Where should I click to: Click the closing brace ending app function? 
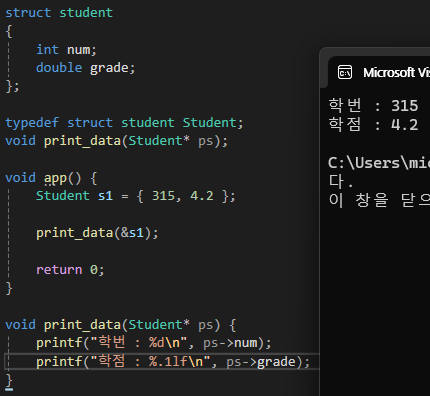(x=9, y=288)
